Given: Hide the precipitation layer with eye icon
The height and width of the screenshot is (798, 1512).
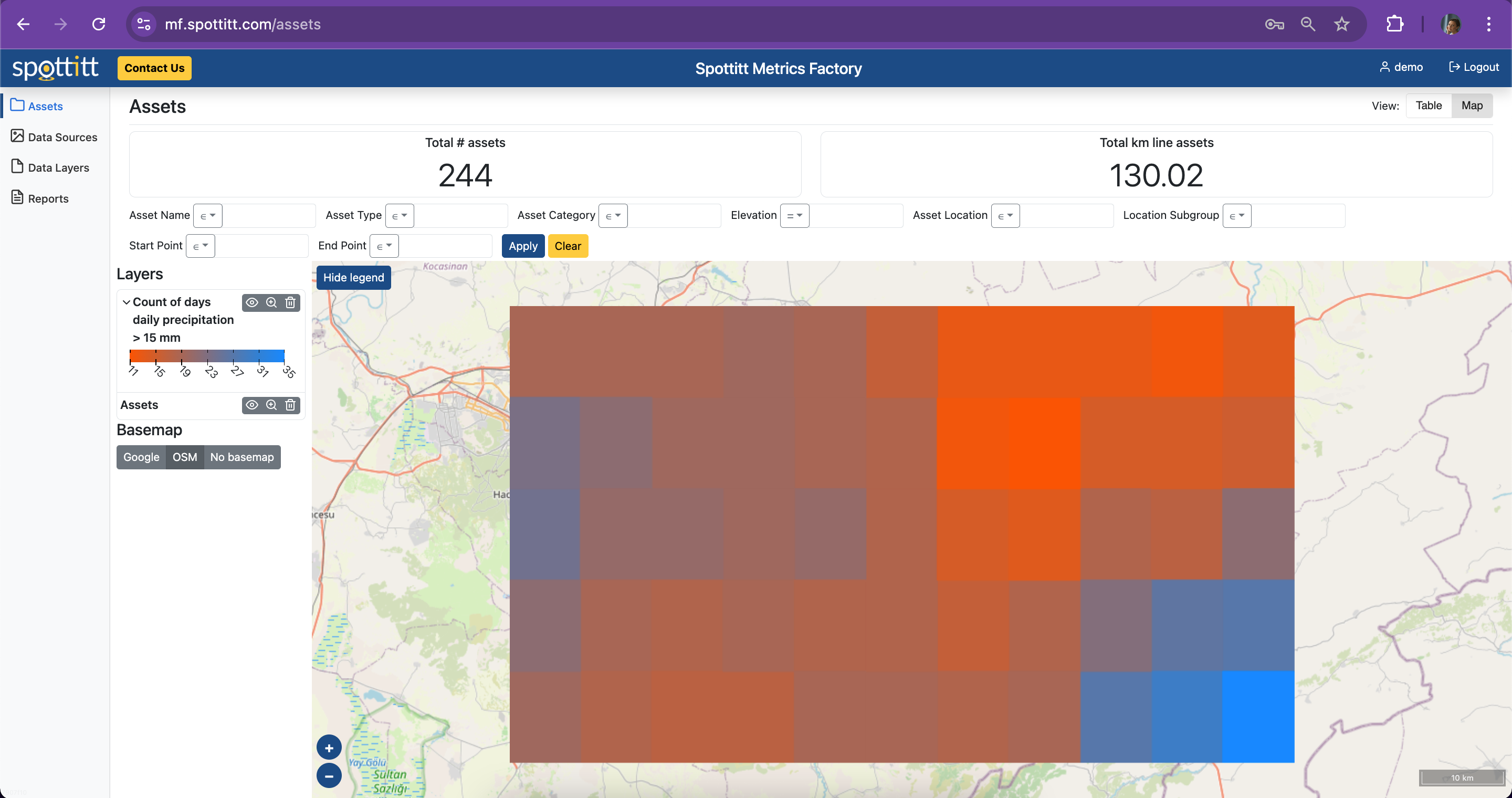Looking at the screenshot, I should pyautogui.click(x=252, y=302).
